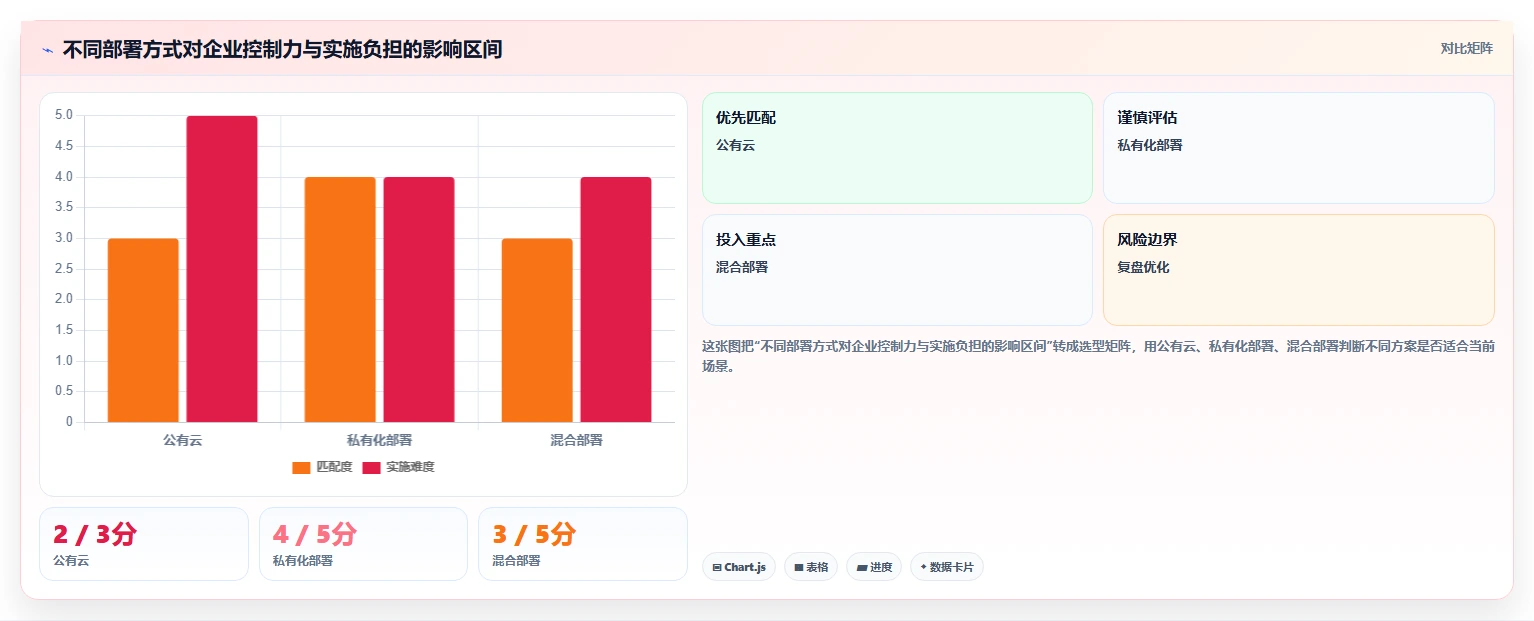1534x621 pixels.
Task: Click the orange 匹配度 legend swatch
Action: (301, 468)
